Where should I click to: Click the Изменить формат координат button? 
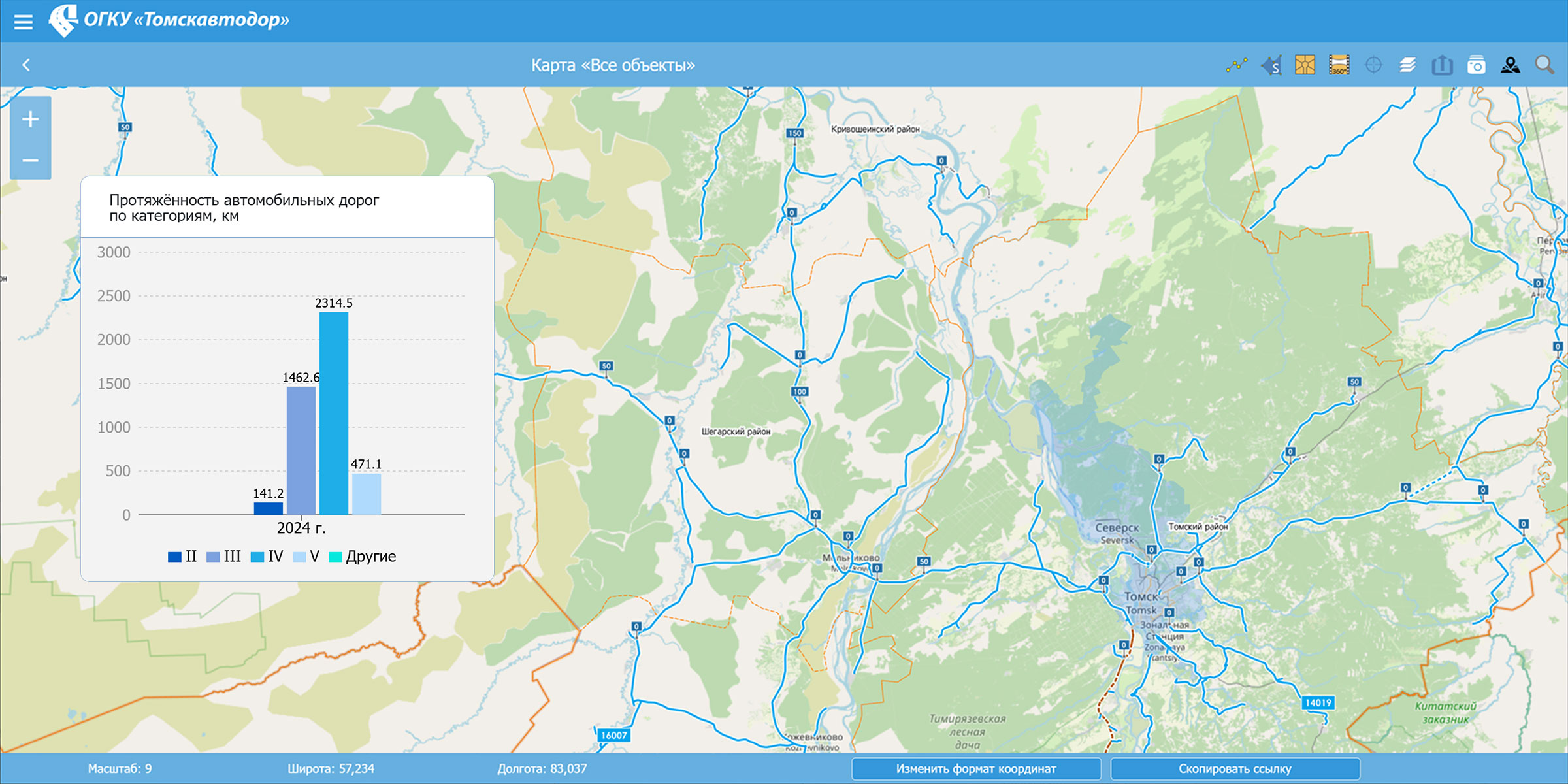[x=975, y=768]
